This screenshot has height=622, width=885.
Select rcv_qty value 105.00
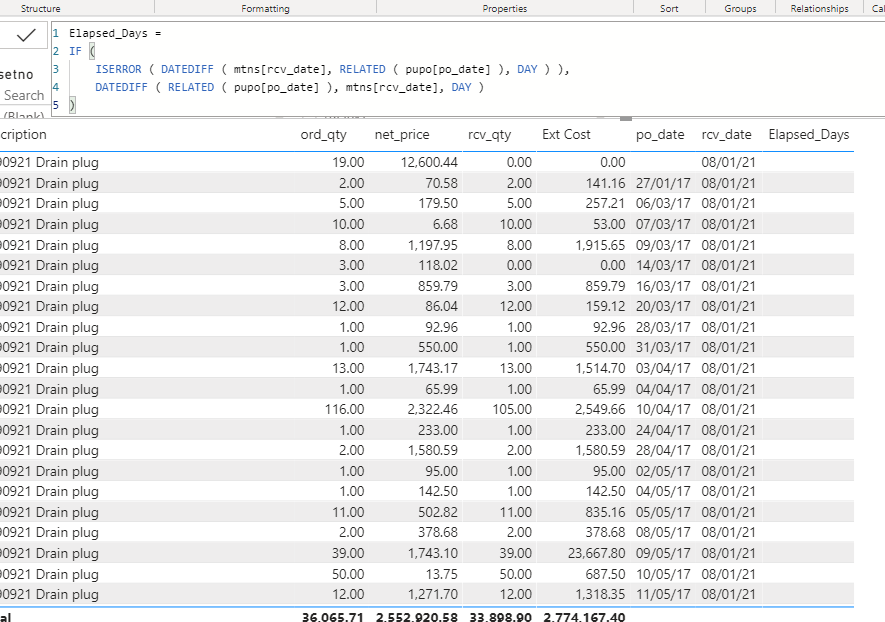click(x=512, y=409)
